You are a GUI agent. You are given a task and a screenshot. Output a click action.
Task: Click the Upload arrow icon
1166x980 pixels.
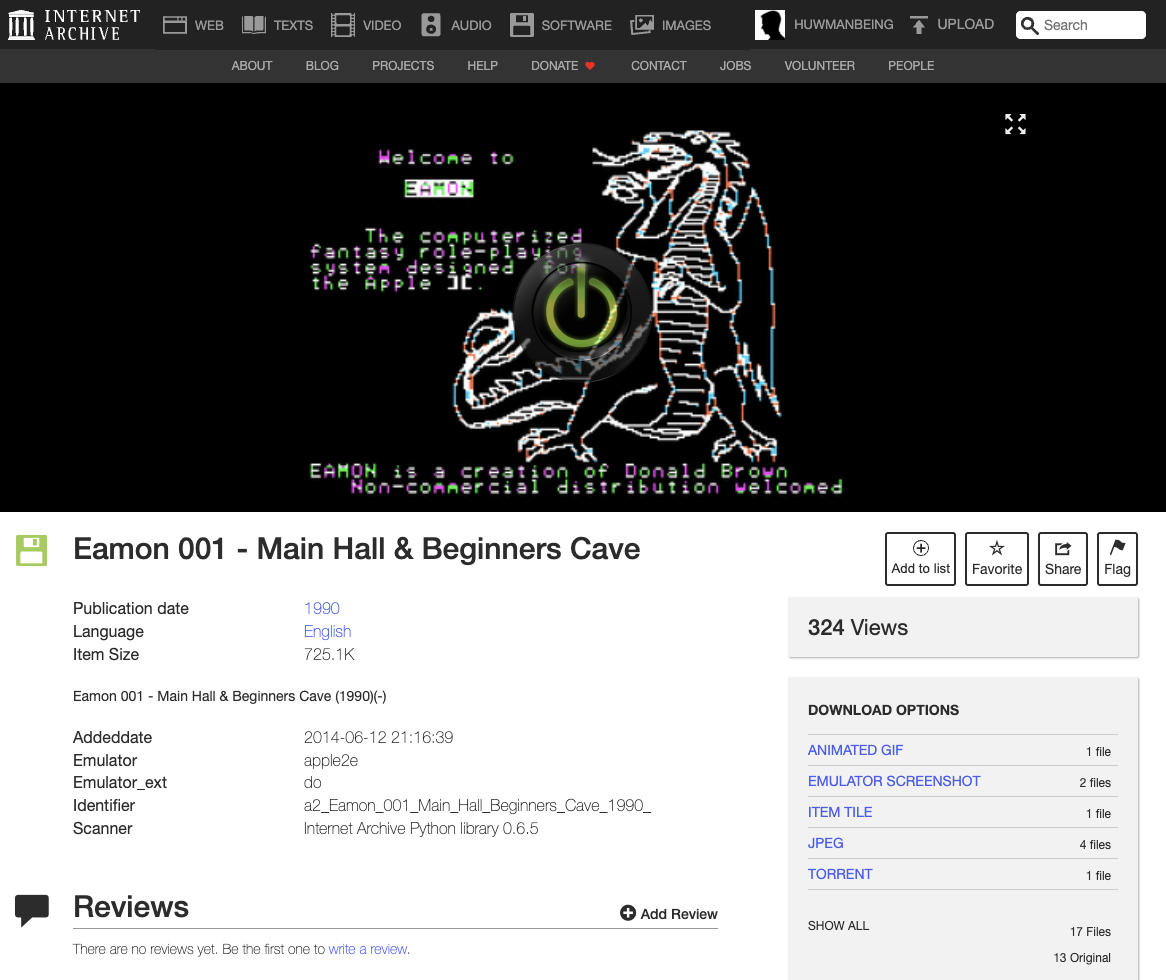pyautogui.click(x=918, y=25)
